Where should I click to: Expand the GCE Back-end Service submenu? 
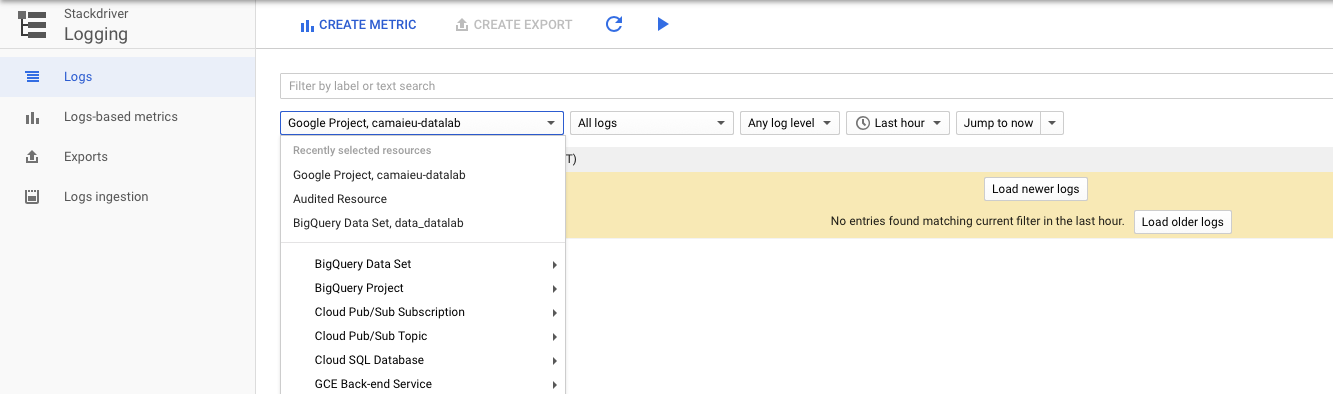(x=423, y=384)
